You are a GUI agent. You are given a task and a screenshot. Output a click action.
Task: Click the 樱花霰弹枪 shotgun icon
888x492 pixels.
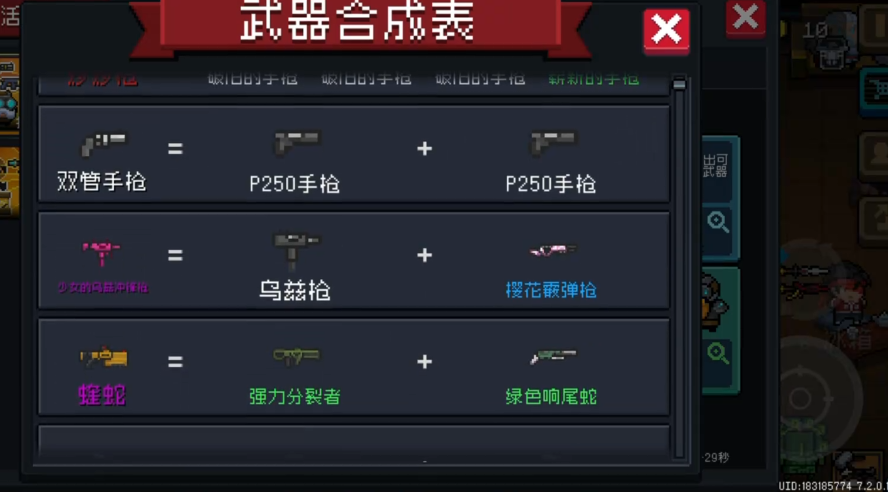pos(552,250)
